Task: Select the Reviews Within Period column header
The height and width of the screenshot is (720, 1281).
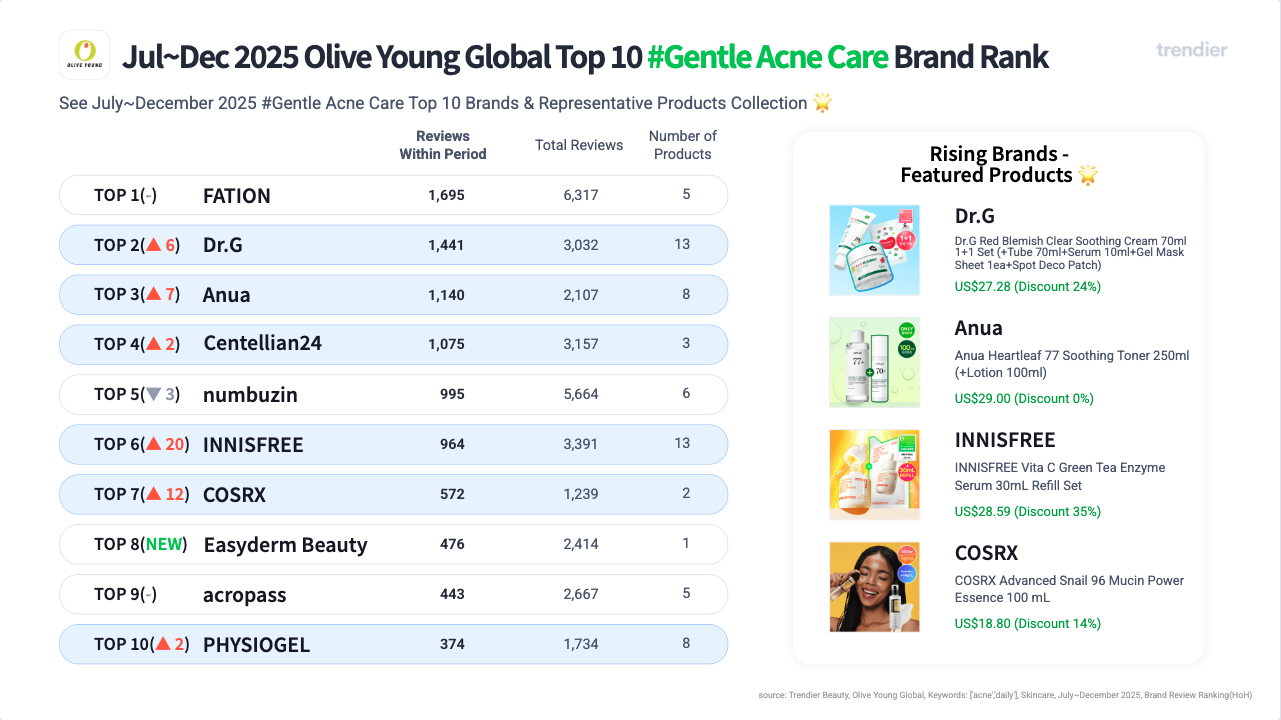Action: tap(443, 145)
